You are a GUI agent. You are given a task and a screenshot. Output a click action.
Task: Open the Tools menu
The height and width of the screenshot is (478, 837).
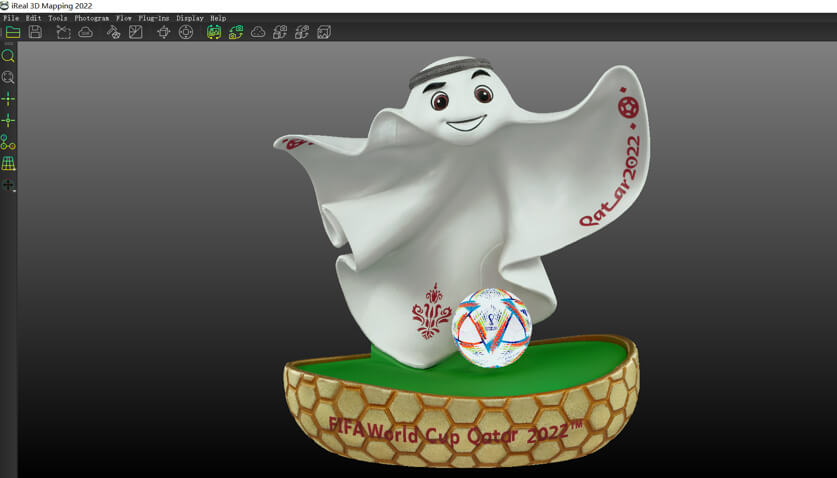[58, 18]
